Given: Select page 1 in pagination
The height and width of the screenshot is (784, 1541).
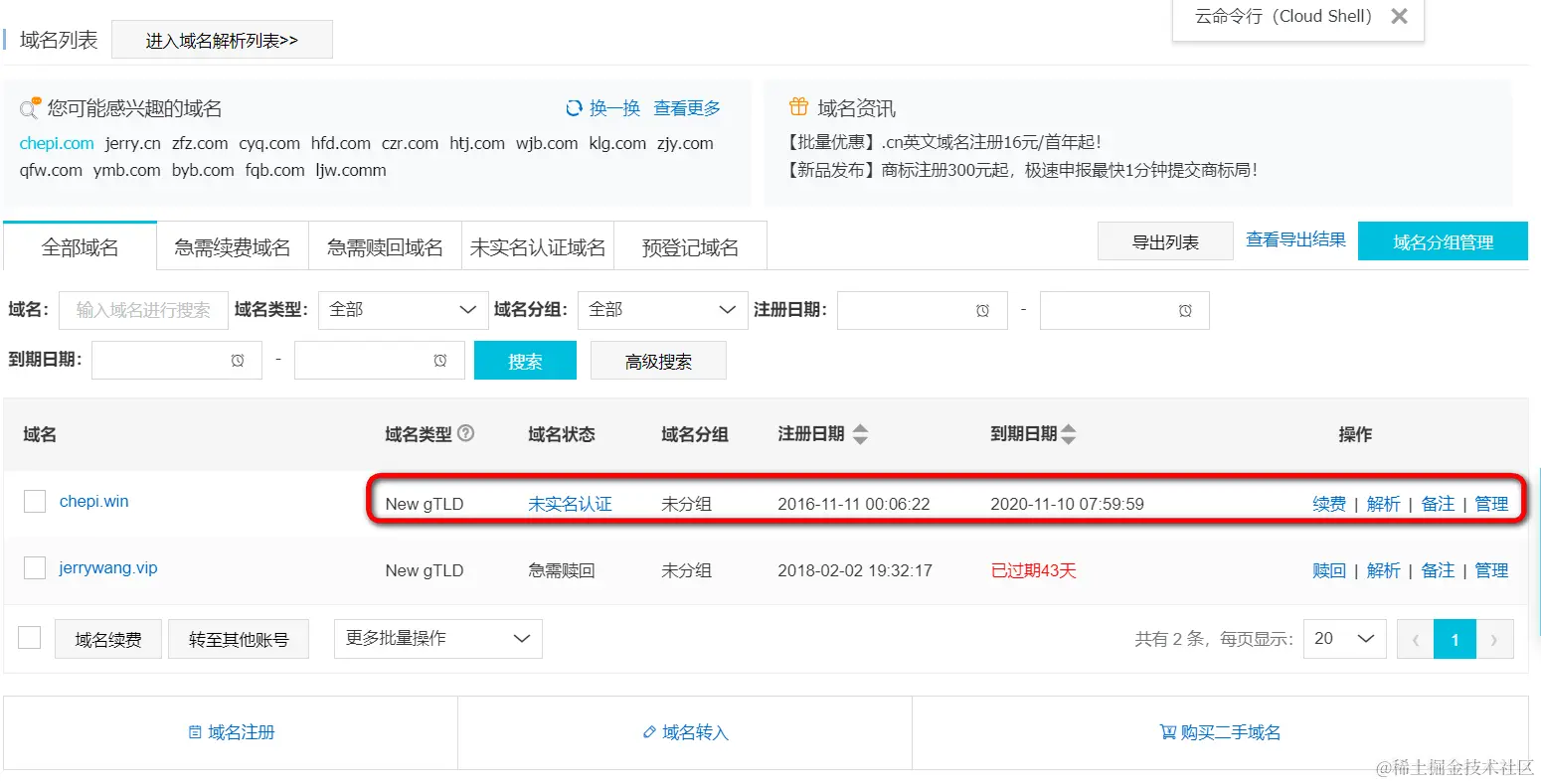Looking at the screenshot, I should [x=1455, y=639].
